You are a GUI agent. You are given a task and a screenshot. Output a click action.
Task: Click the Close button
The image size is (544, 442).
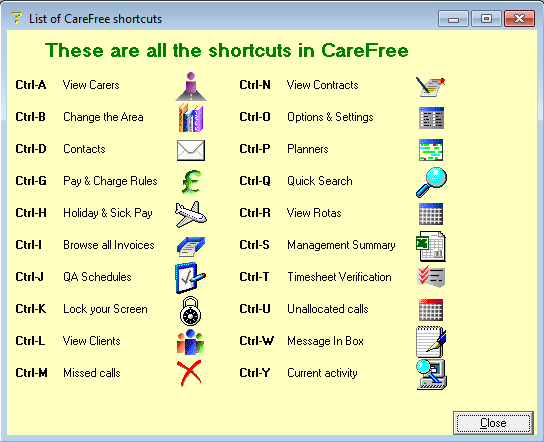pos(493,423)
